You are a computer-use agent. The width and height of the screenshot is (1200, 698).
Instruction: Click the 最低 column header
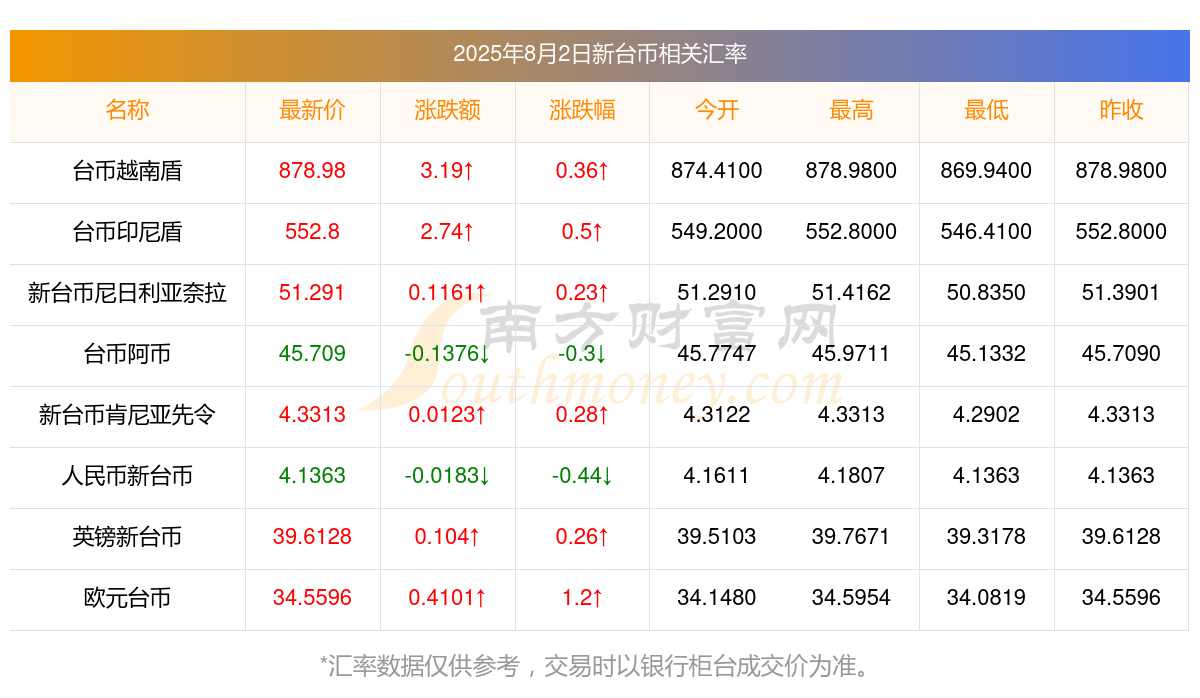point(986,110)
